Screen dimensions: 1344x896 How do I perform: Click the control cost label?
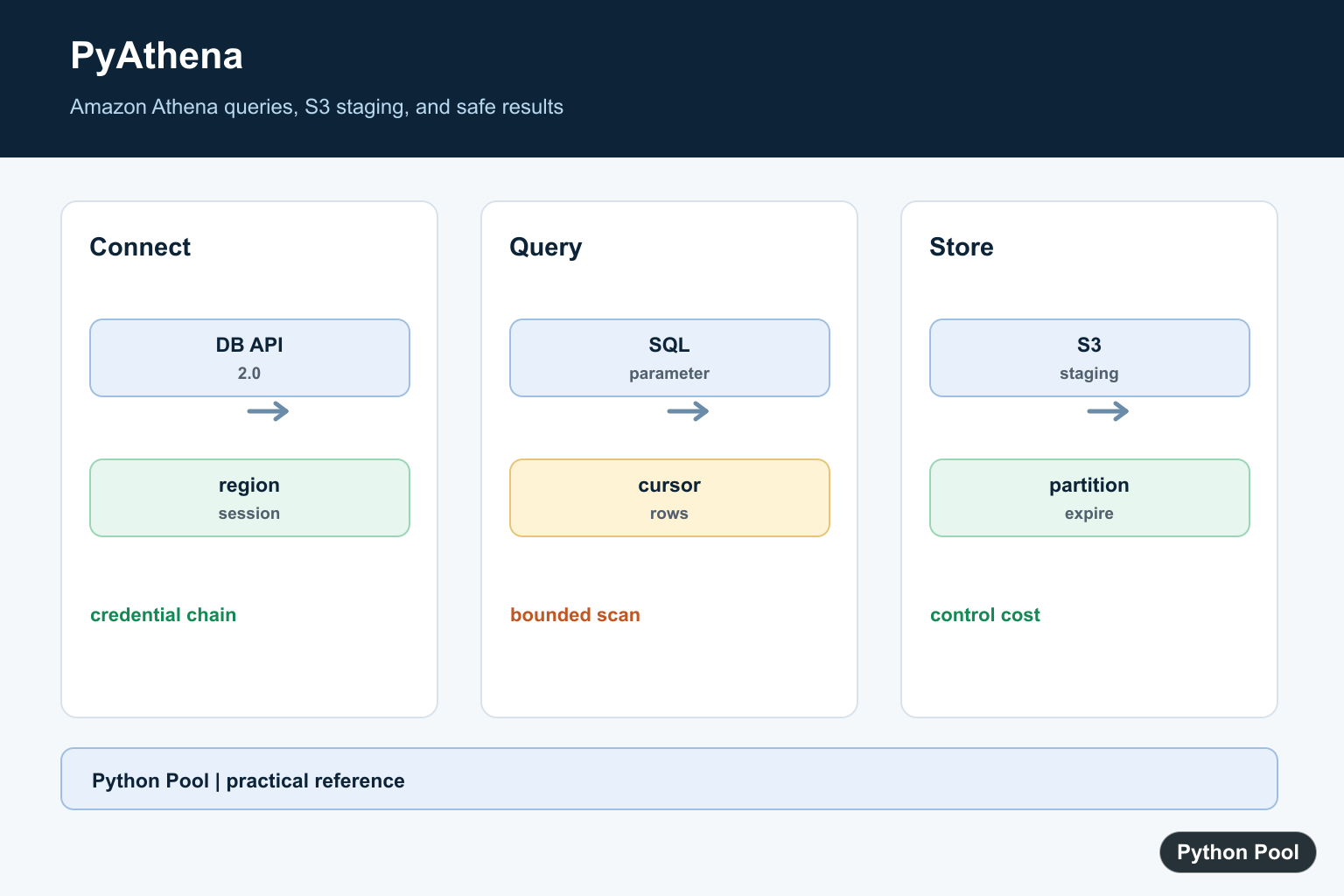(985, 615)
